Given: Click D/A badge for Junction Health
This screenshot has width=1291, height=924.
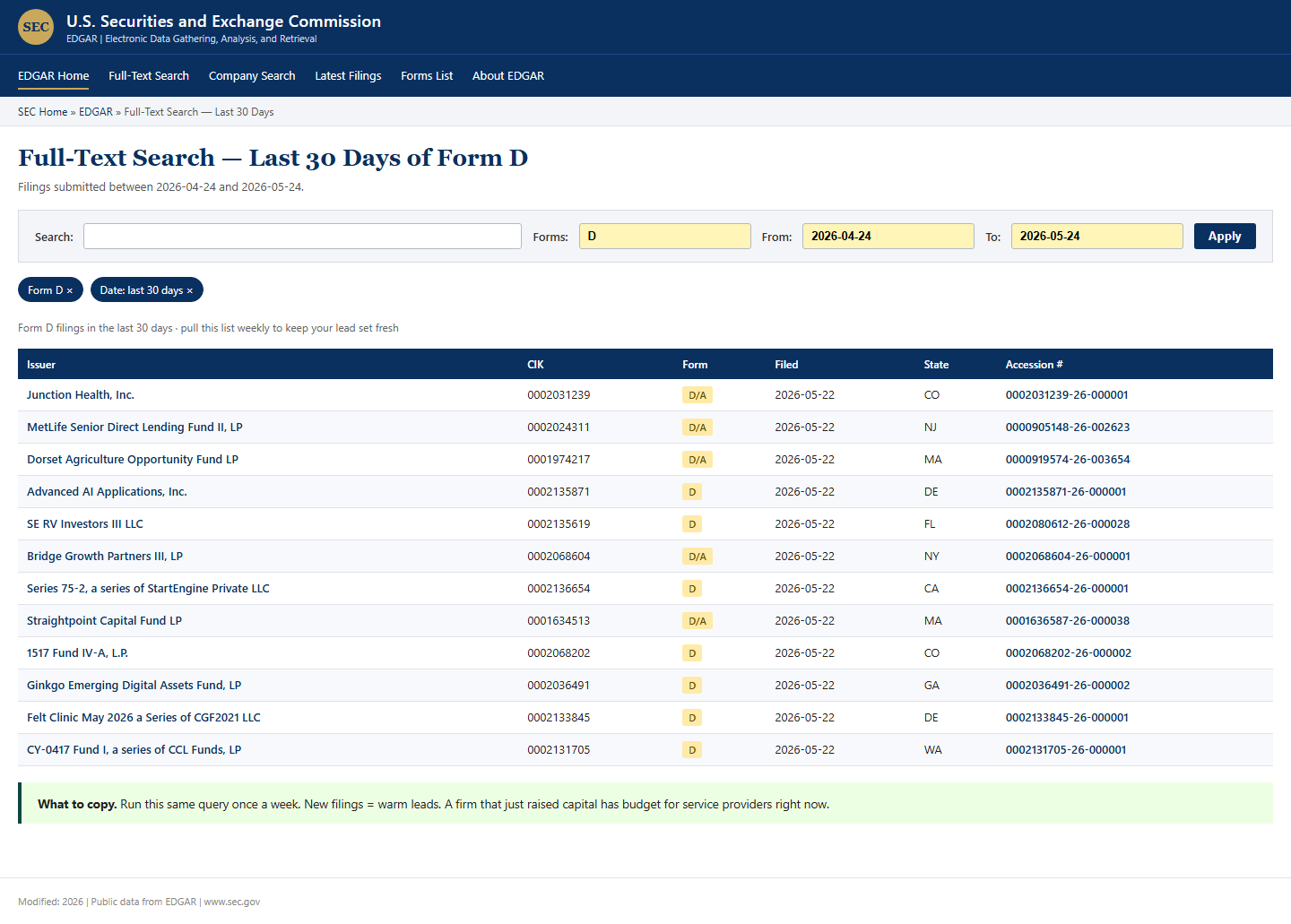Looking at the screenshot, I should (x=697, y=395).
